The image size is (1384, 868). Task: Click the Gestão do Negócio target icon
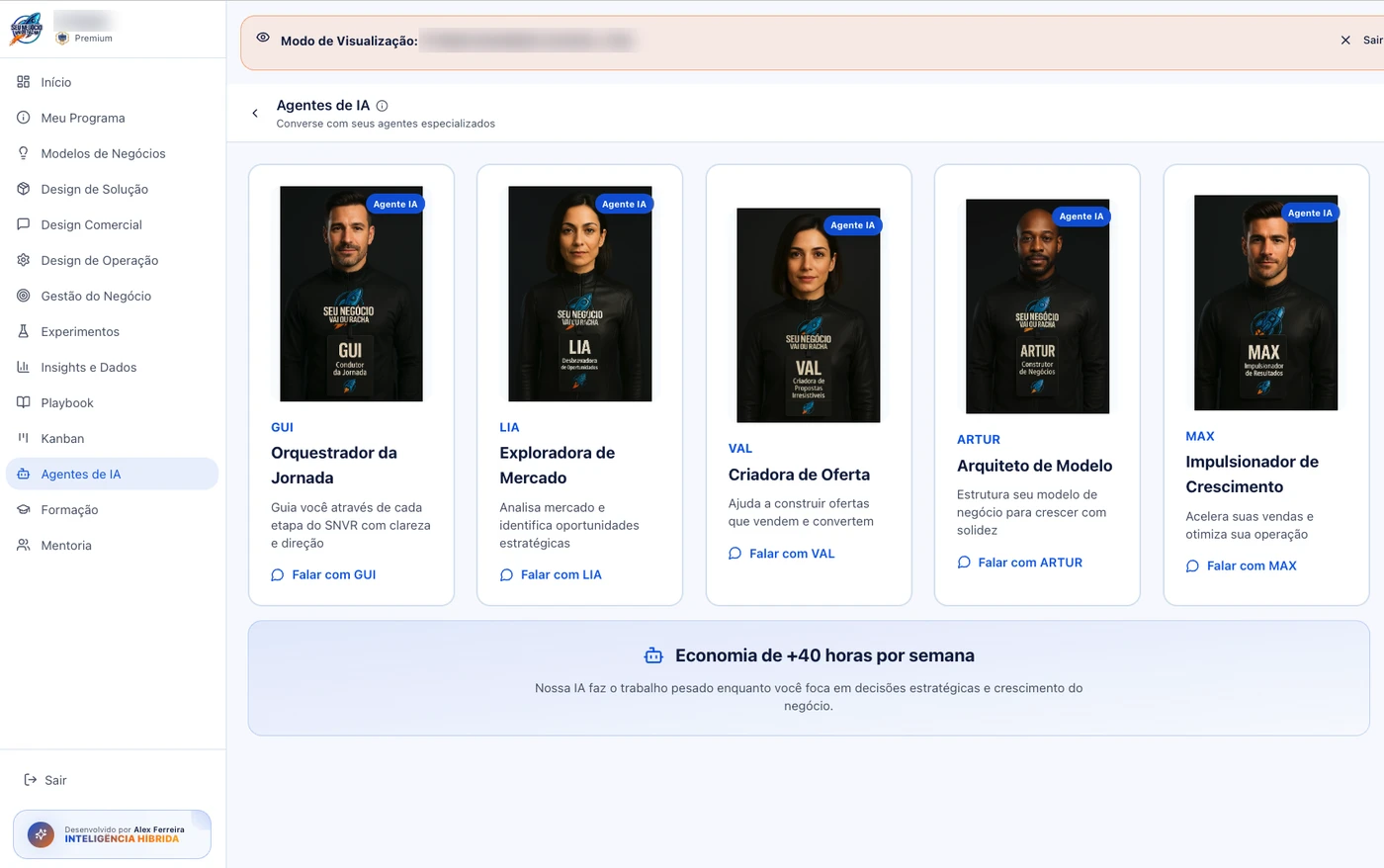[x=24, y=296]
